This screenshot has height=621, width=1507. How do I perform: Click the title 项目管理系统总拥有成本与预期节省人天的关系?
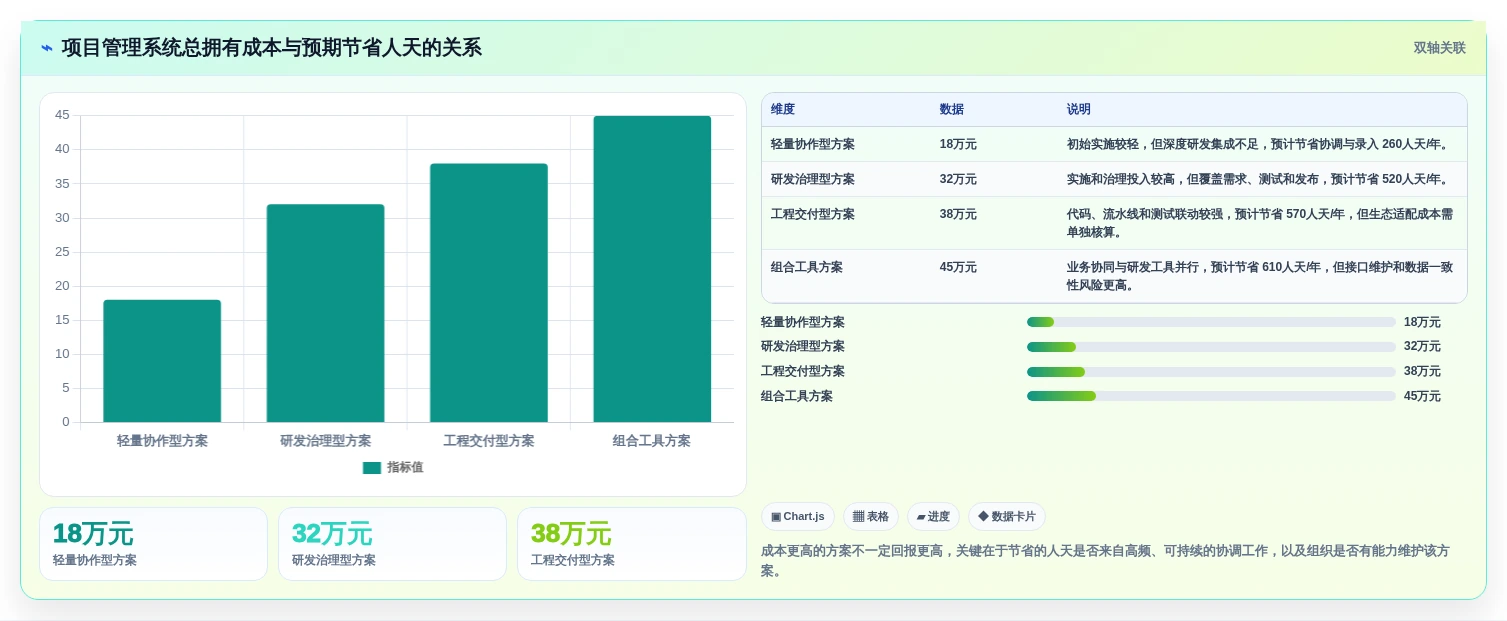click(x=272, y=48)
